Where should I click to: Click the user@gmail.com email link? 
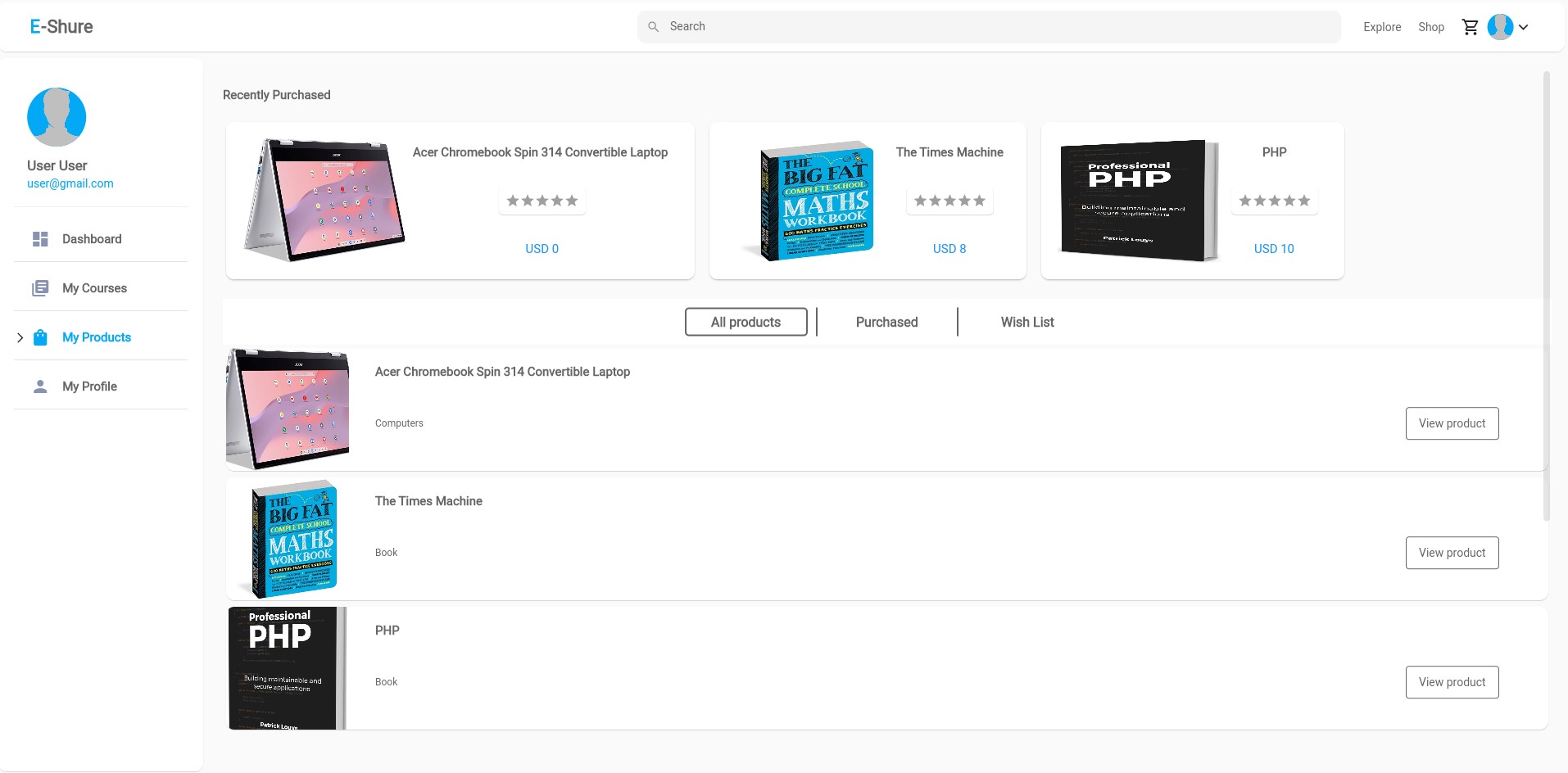tap(70, 183)
